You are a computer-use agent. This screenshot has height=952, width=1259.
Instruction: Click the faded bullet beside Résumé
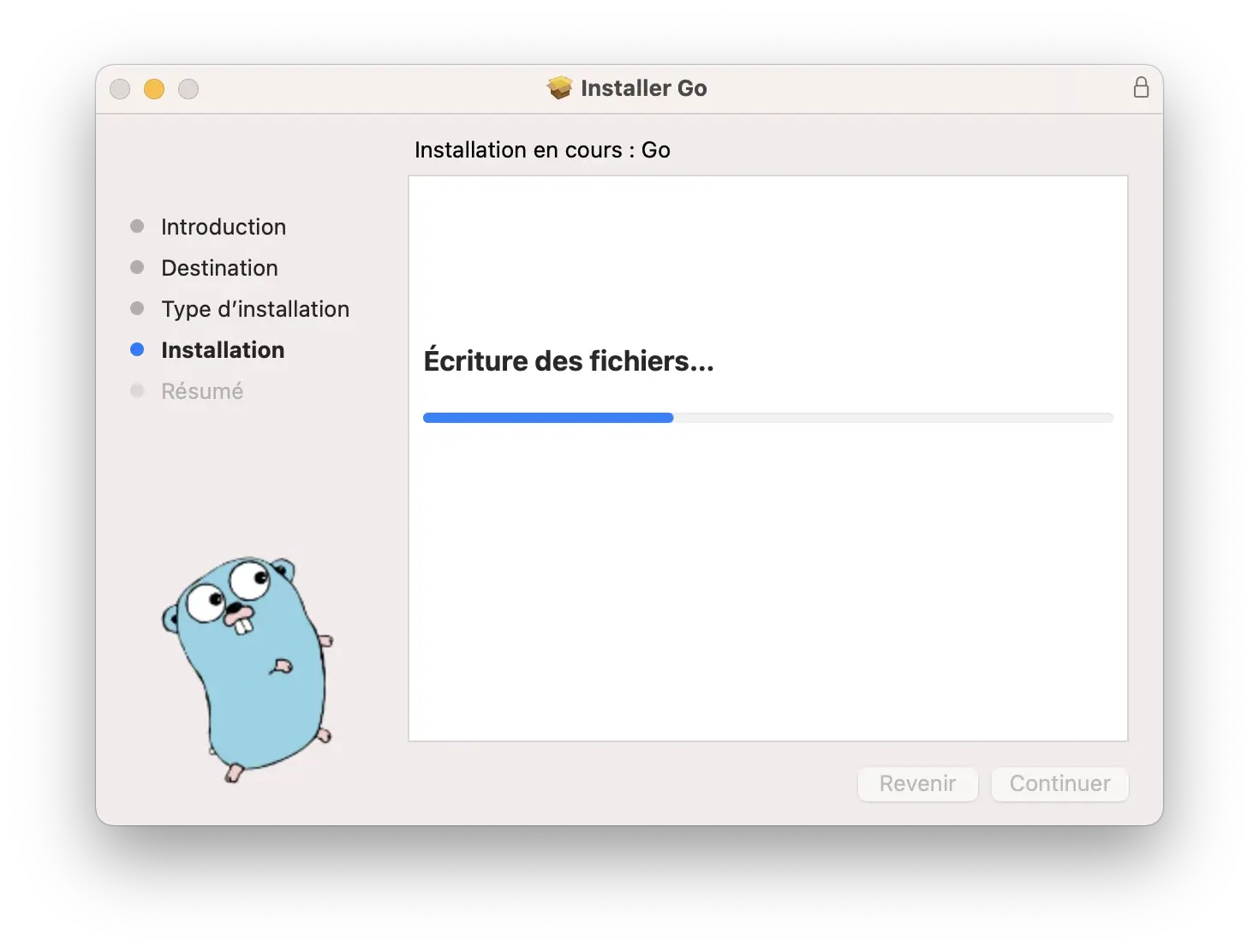click(137, 390)
